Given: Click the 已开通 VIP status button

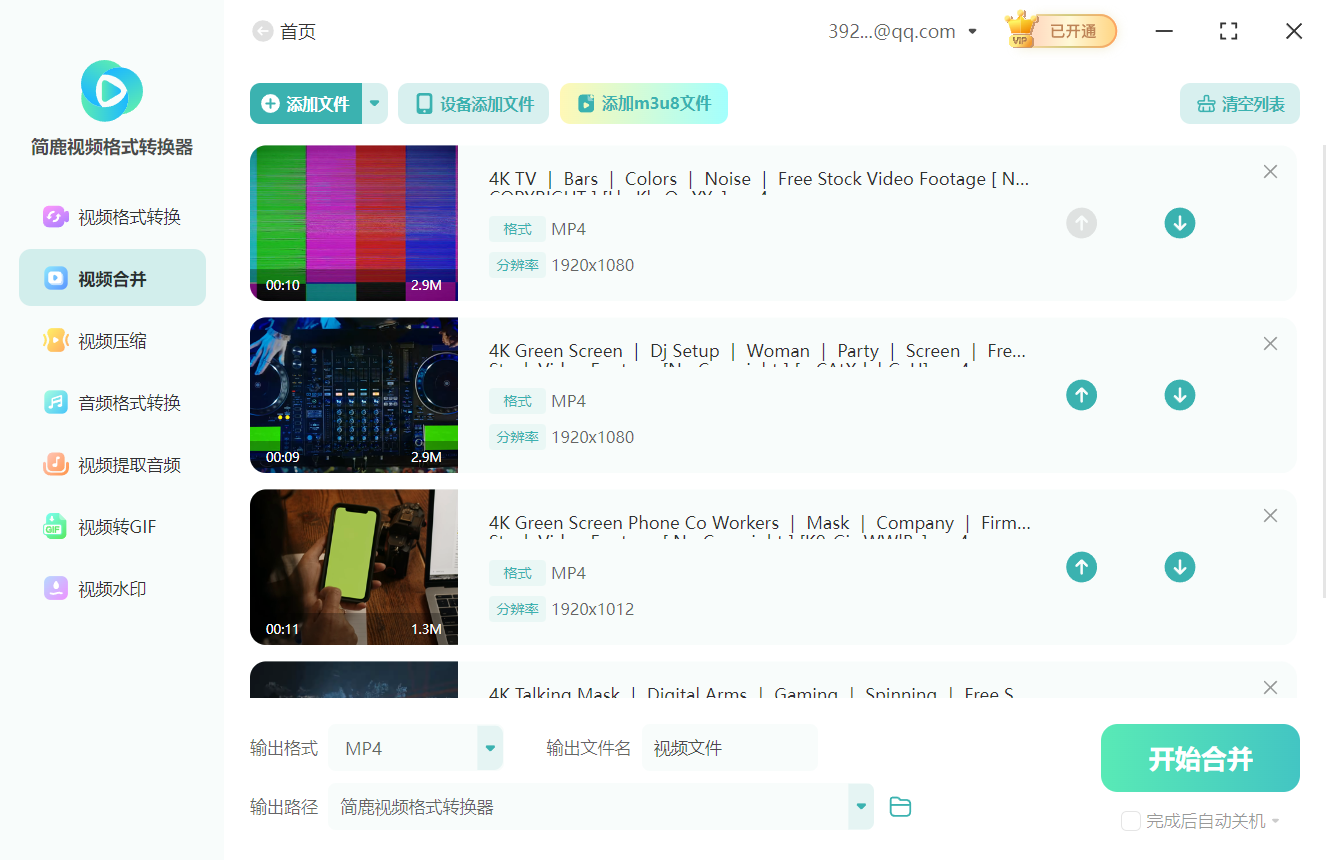Looking at the screenshot, I should point(1073,31).
